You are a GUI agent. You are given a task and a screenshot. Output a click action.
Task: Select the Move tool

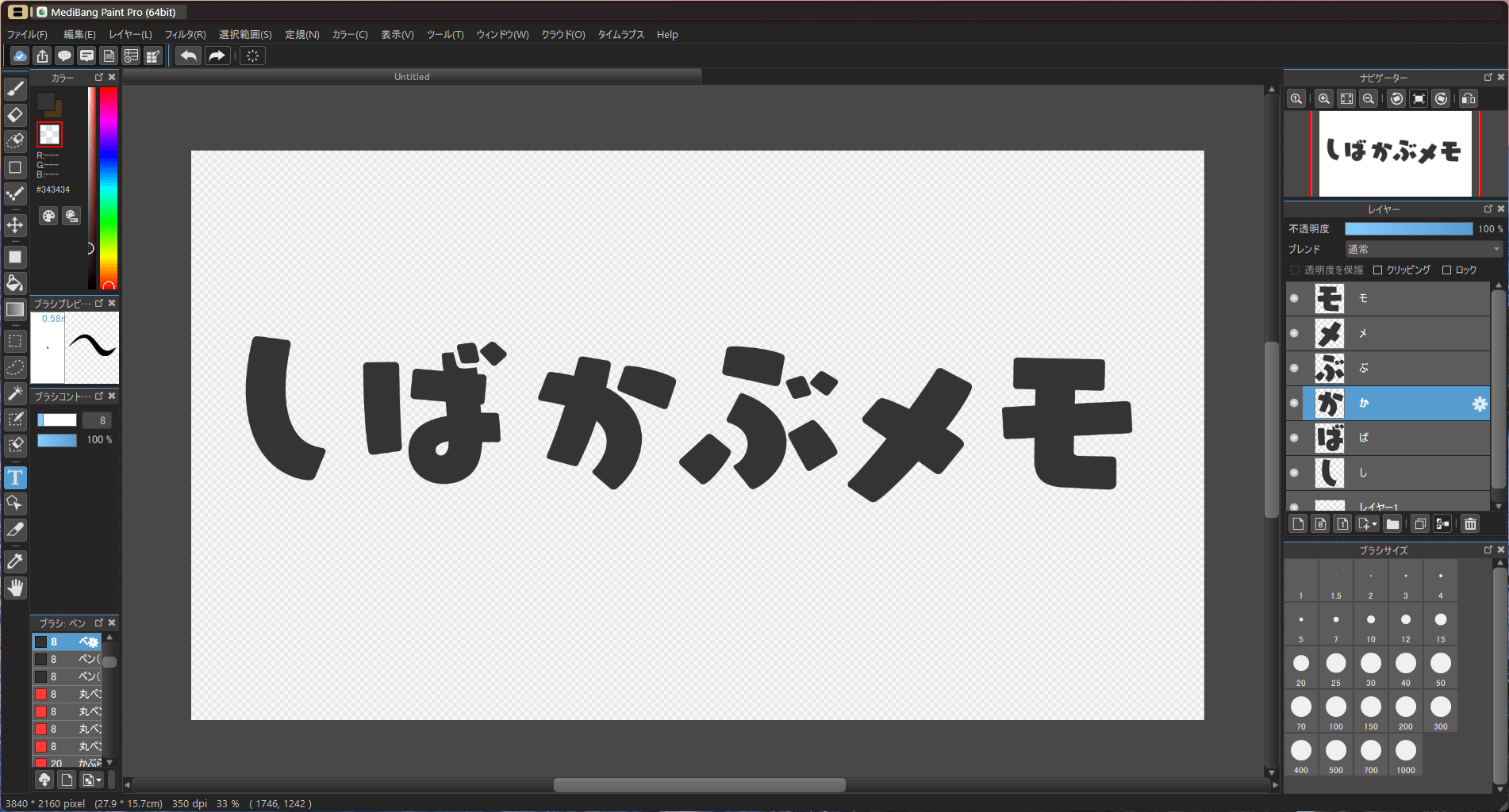pyautogui.click(x=15, y=225)
